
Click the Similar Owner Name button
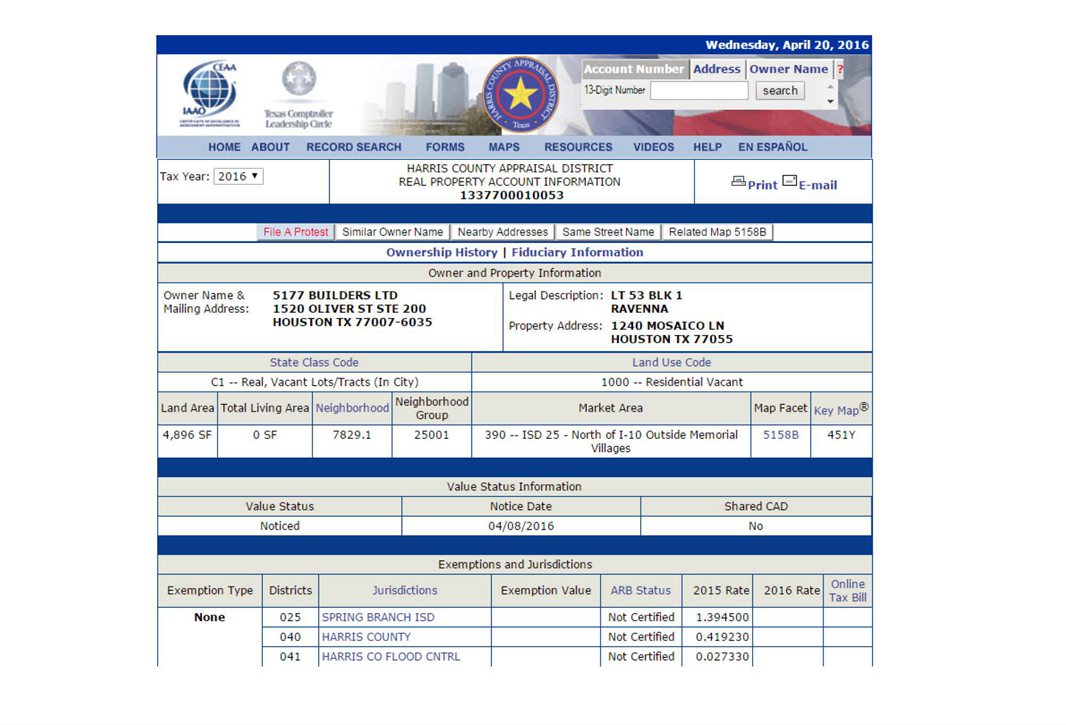pos(392,232)
